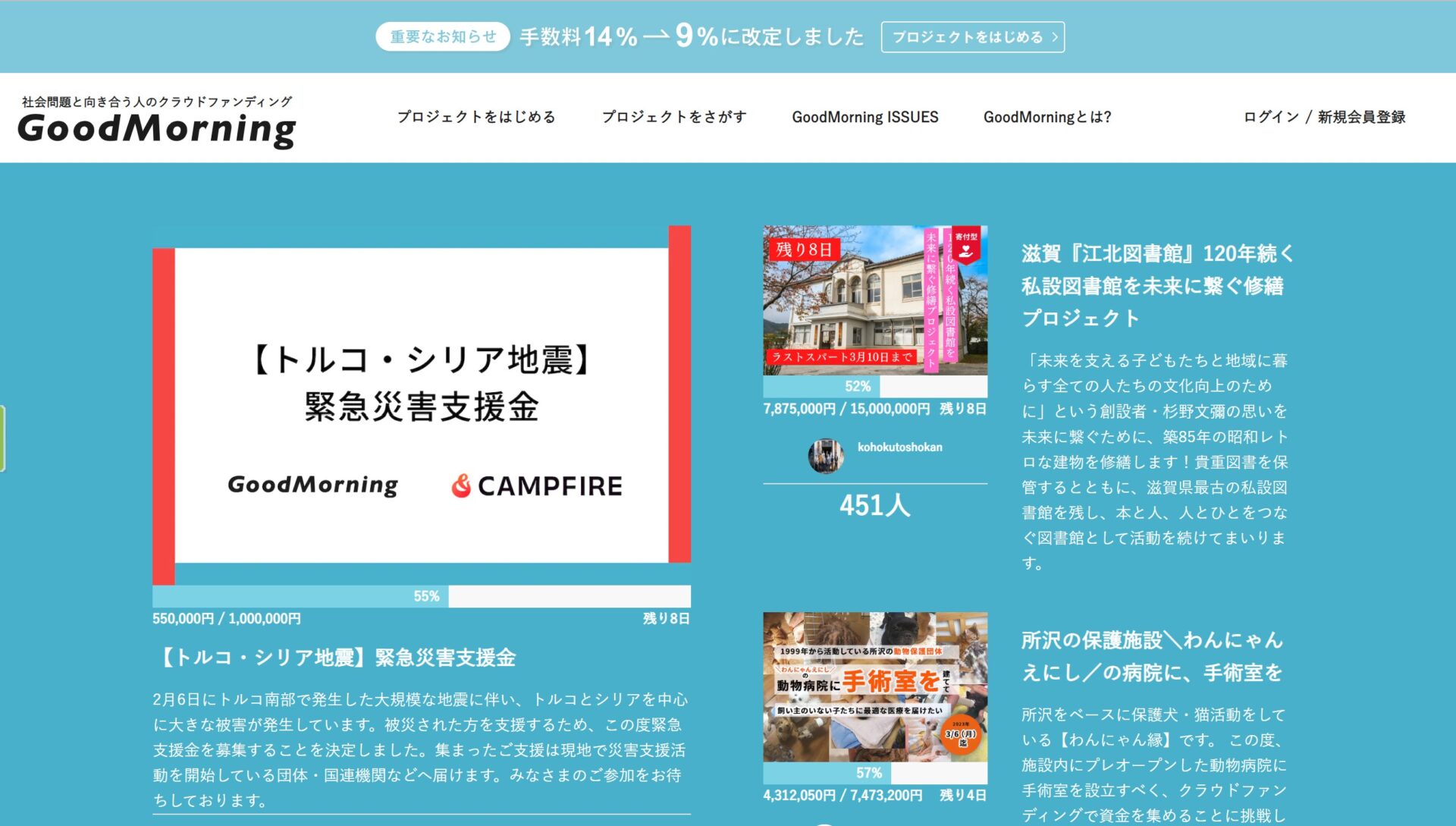Click the 江北図書館 project description paragraph
Screen dimensions: 1456x826
pyautogui.click(x=1155, y=462)
